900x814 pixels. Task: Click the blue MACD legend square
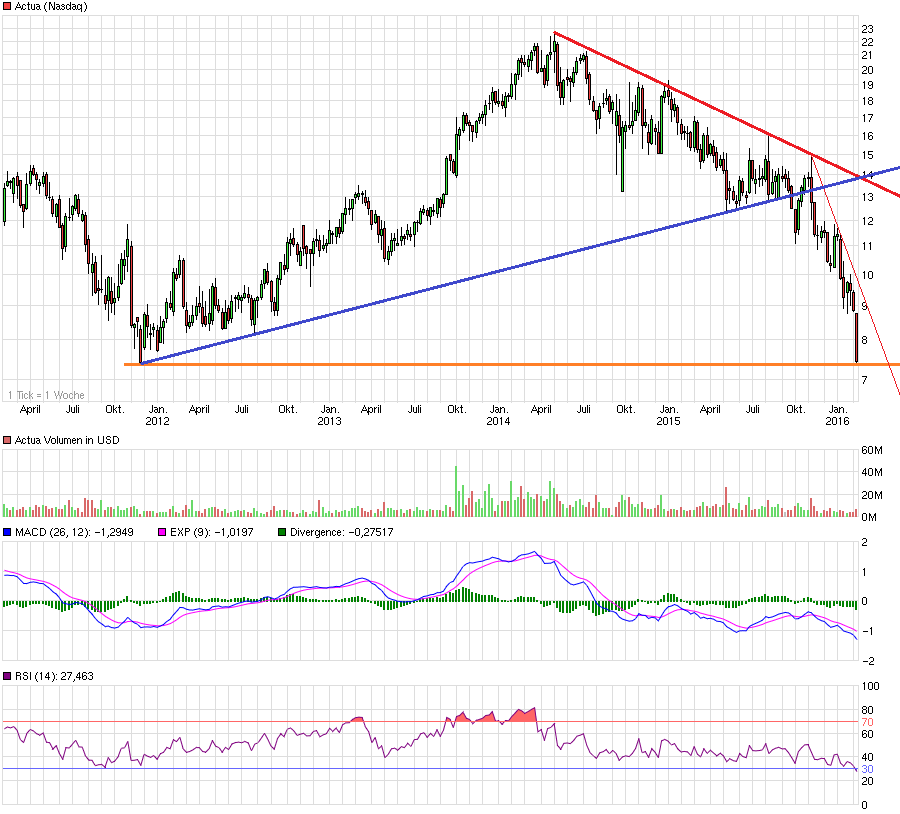(7, 532)
